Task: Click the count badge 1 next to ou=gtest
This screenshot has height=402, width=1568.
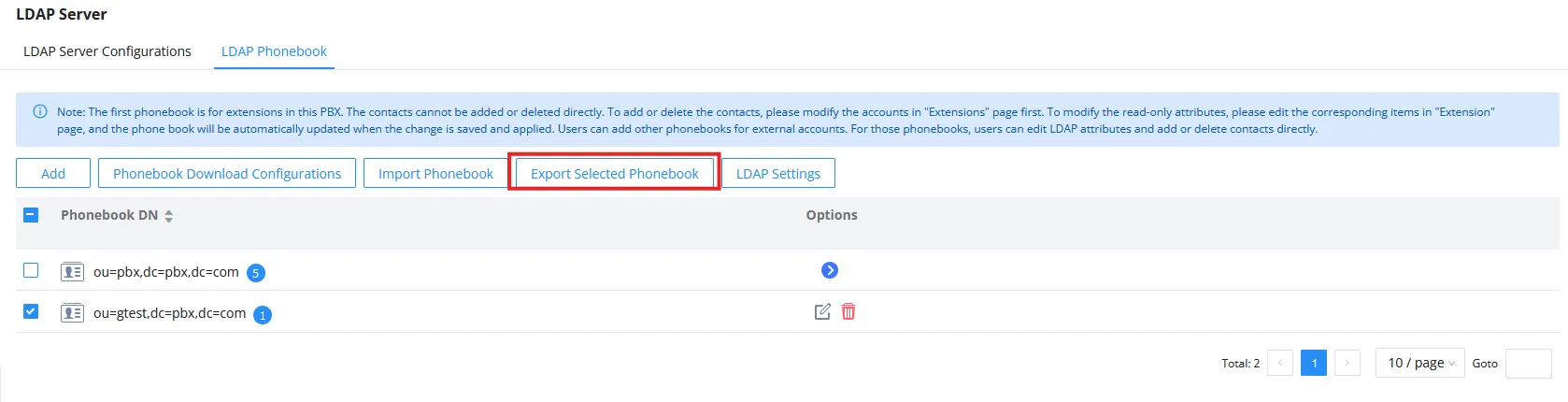Action: 263,315
